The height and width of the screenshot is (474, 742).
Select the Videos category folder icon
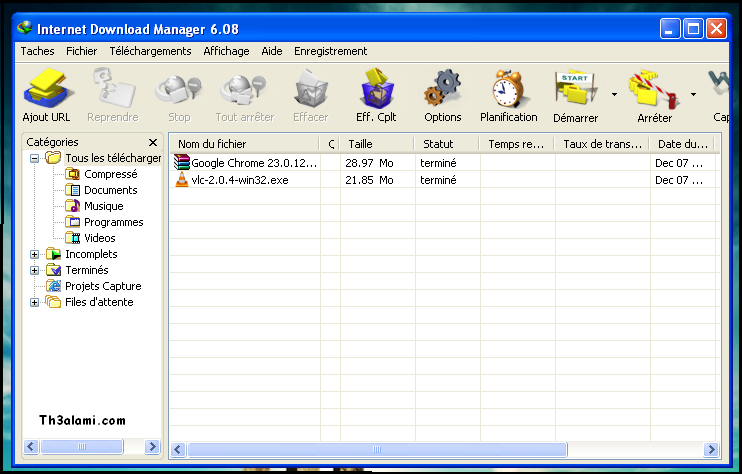tap(72, 238)
